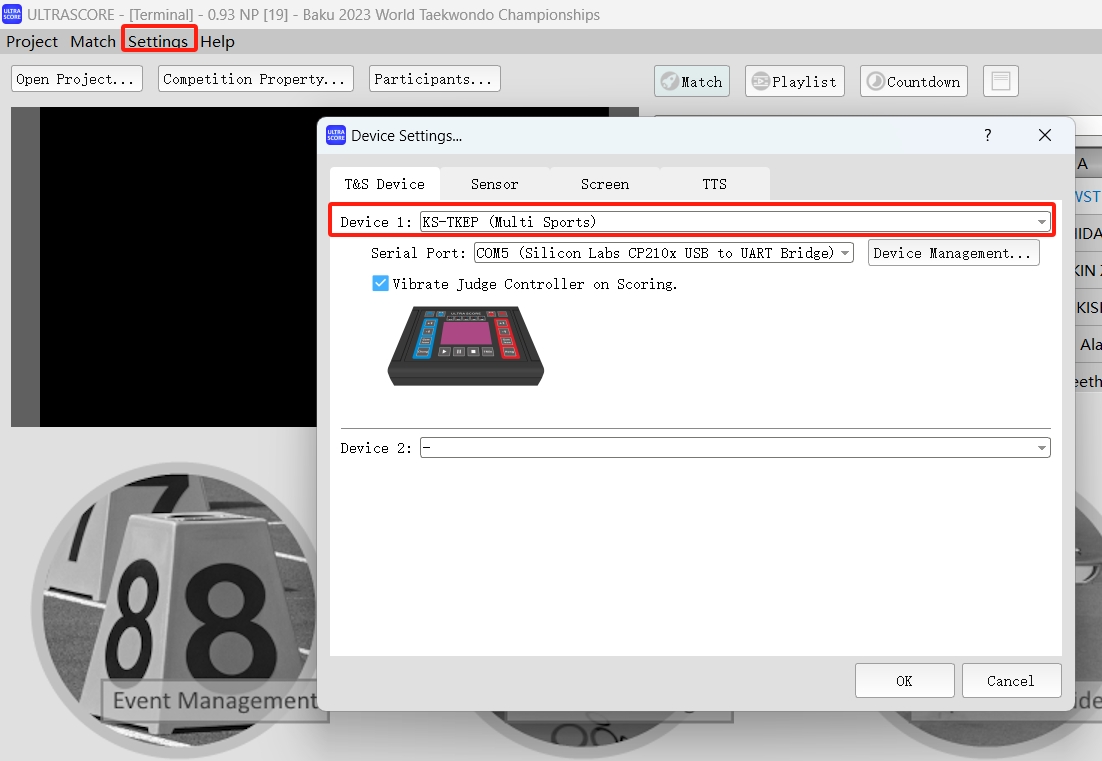The width and height of the screenshot is (1102, 761).
Task: Click the KS-TKEP controller device image
Action: pos(466,345)
